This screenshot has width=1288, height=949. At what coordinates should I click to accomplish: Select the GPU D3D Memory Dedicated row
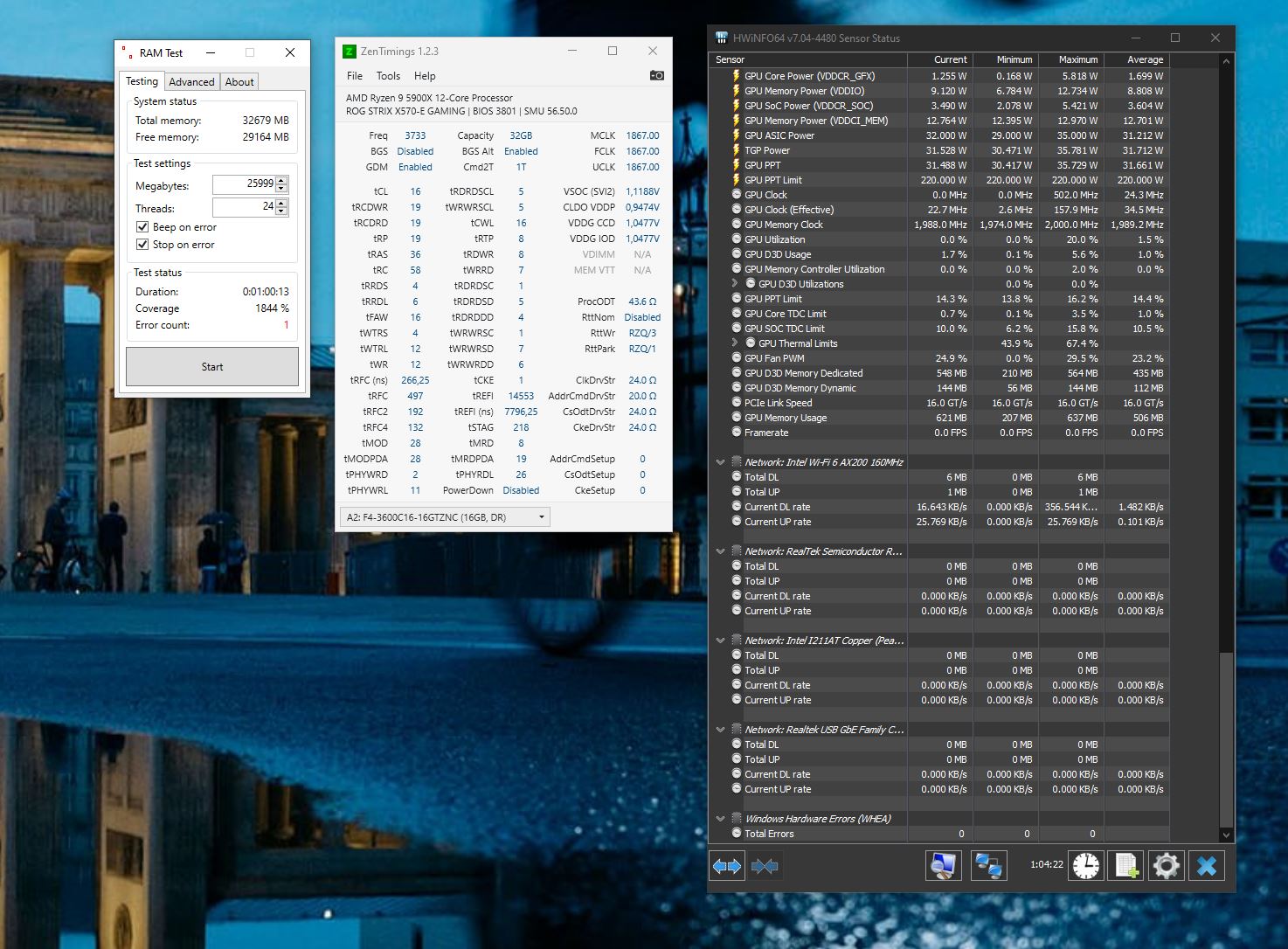[x=939, y=373]
